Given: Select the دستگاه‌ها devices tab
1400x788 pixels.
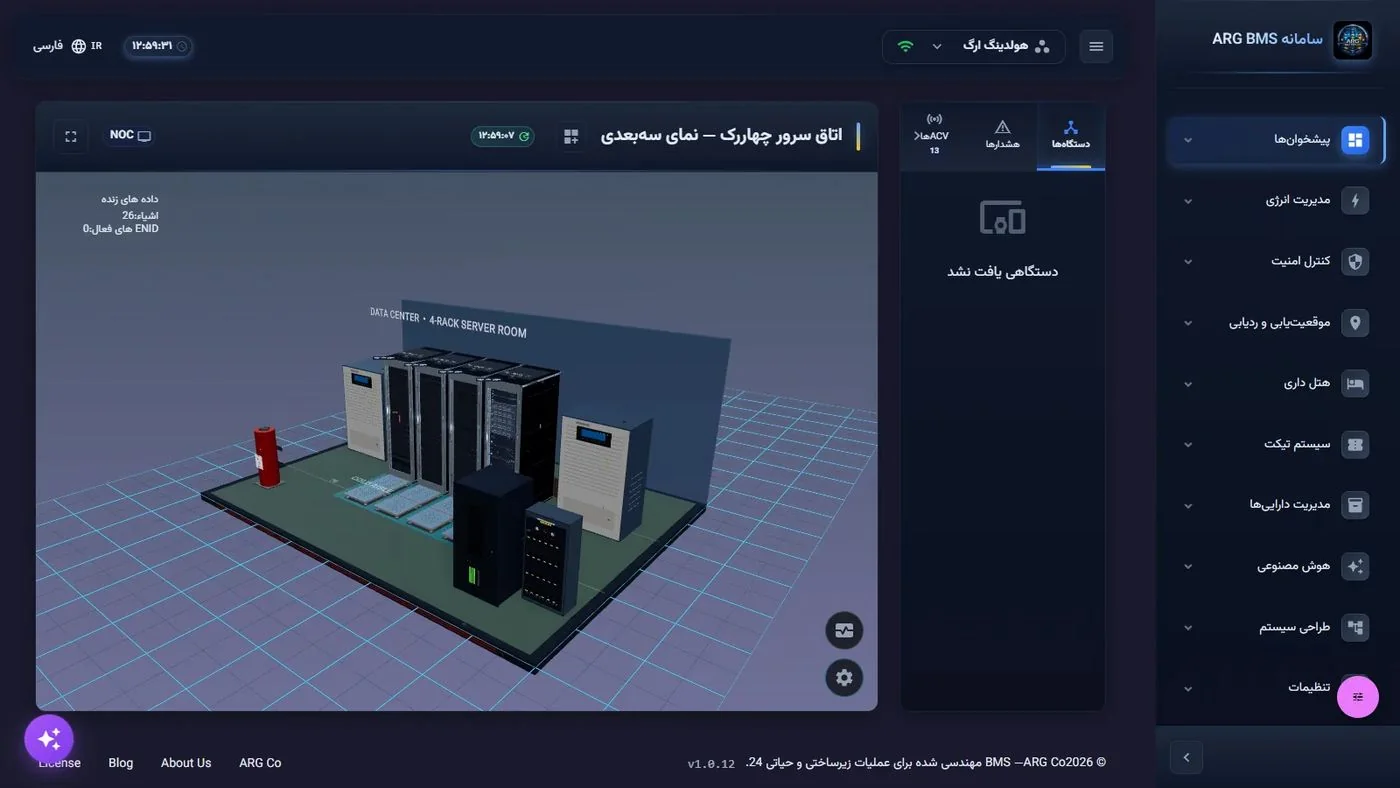Looking at the screenshot, I should point(1070,135).
